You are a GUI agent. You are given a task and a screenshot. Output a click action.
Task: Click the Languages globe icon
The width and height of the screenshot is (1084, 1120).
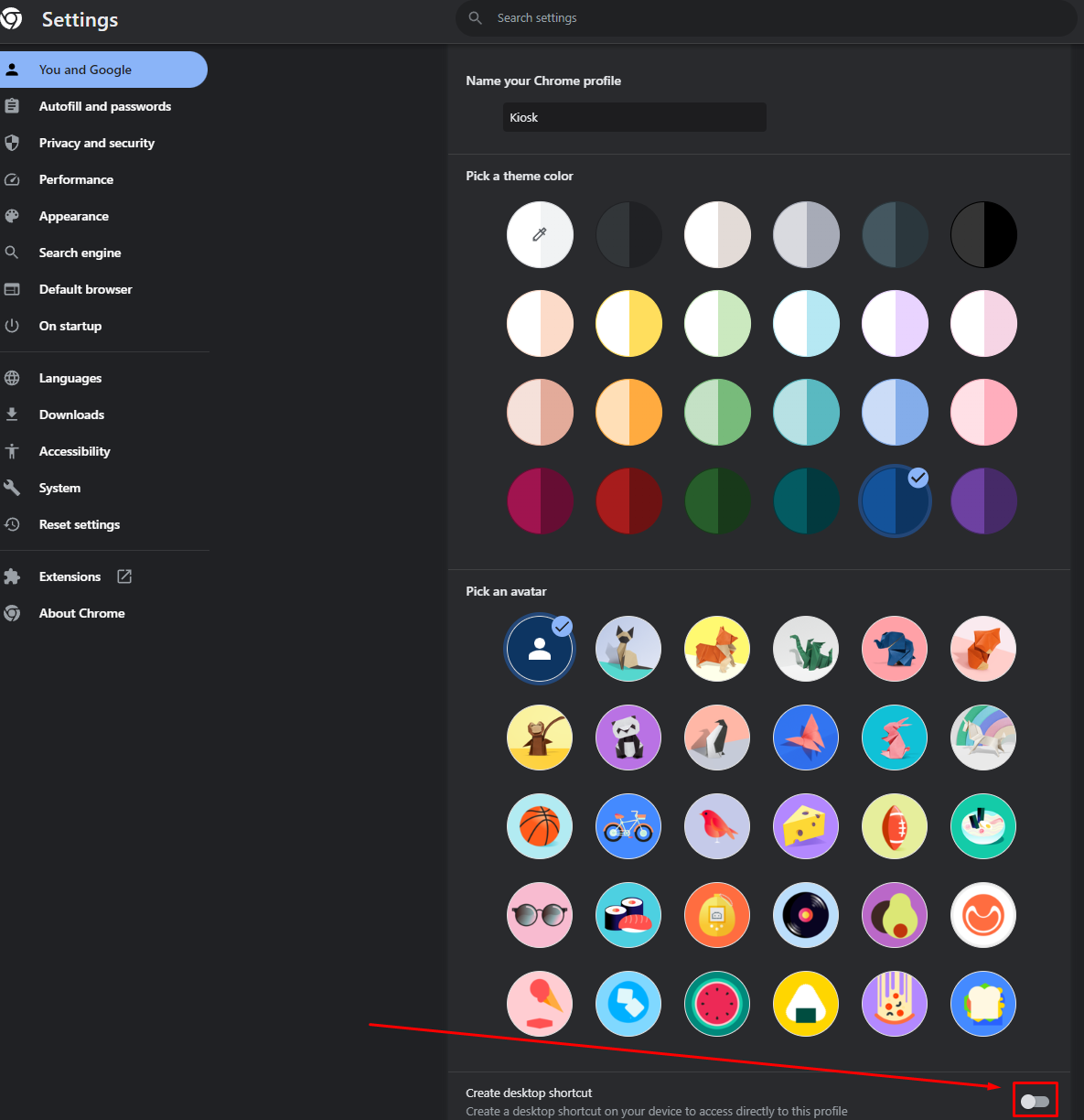click(12, 378)
